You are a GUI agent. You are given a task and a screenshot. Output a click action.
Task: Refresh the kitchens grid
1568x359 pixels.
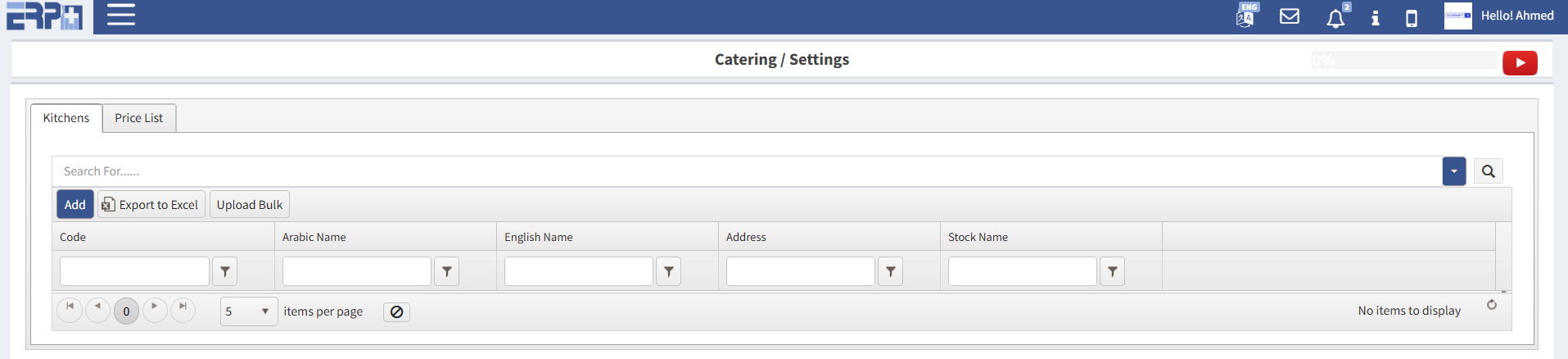(1492, 305)
